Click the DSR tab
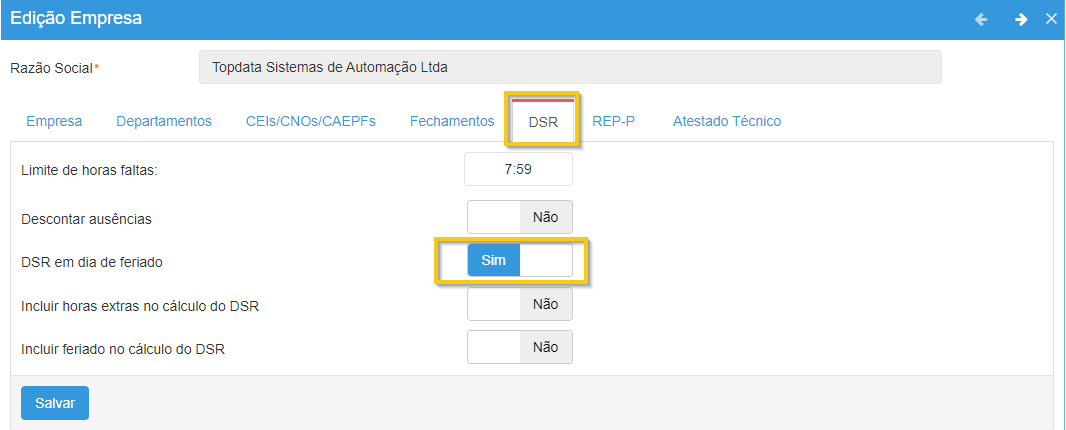This screenshot has height=430, width=1066. (x=543, y=122)
